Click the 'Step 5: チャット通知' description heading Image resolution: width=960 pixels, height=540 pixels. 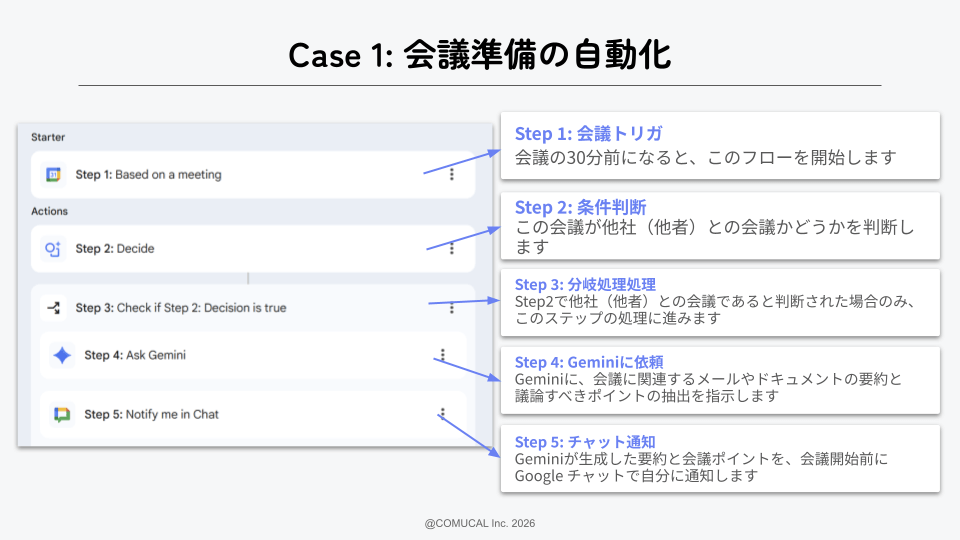pyautogui.click(x=585, y=442)
